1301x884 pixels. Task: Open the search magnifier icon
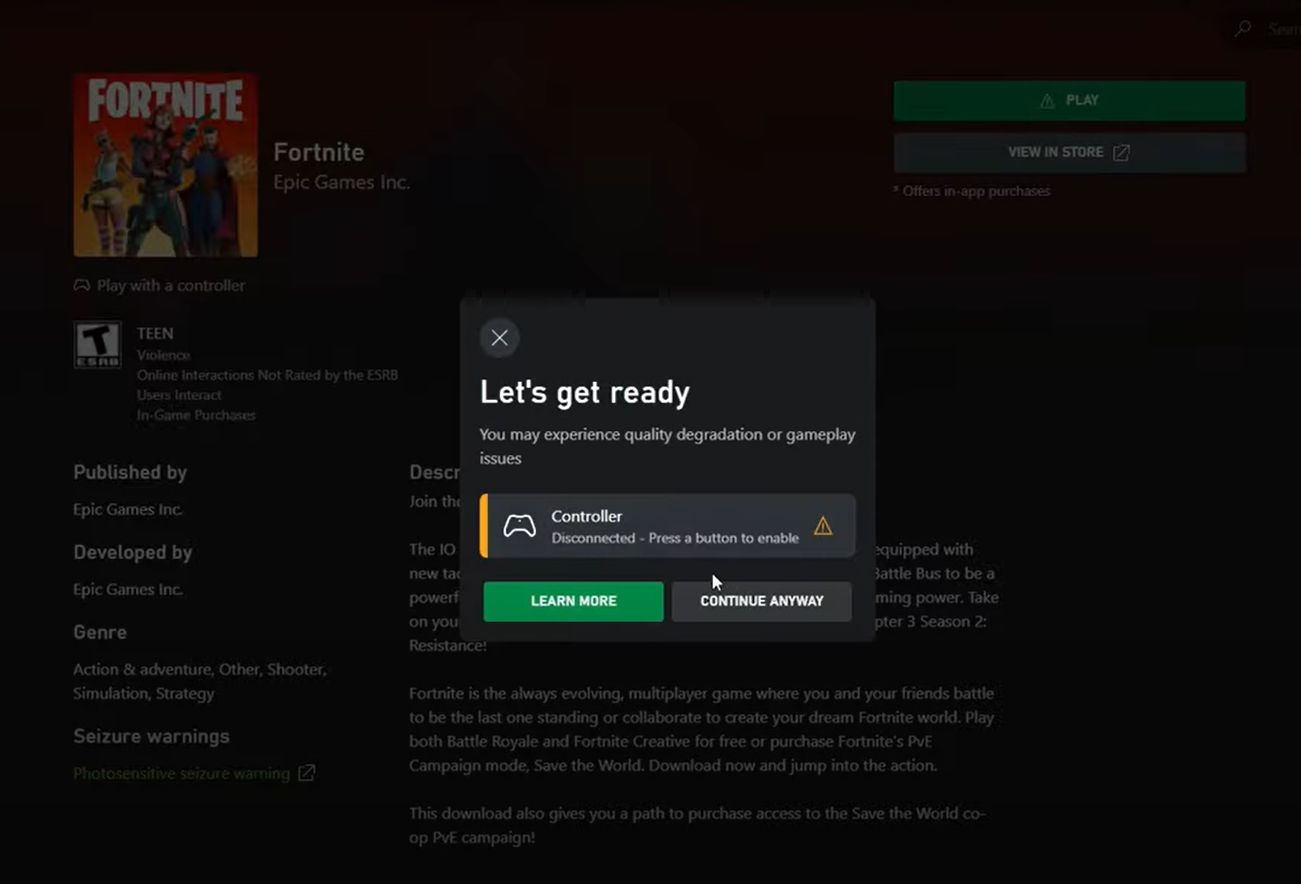(1243, 29)
